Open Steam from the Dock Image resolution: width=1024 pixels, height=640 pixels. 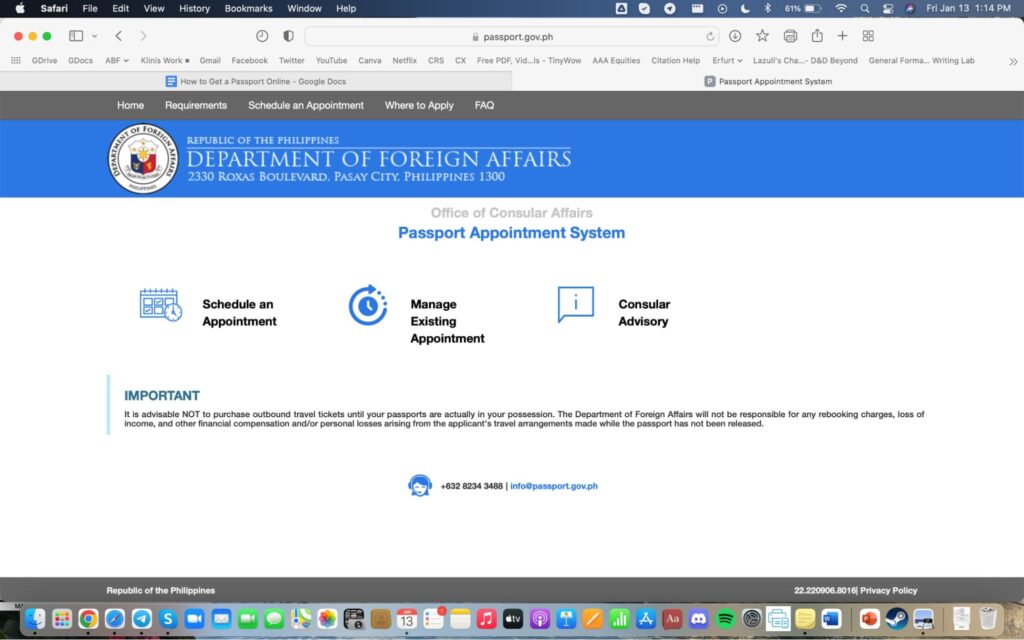[x=897, y=618]
